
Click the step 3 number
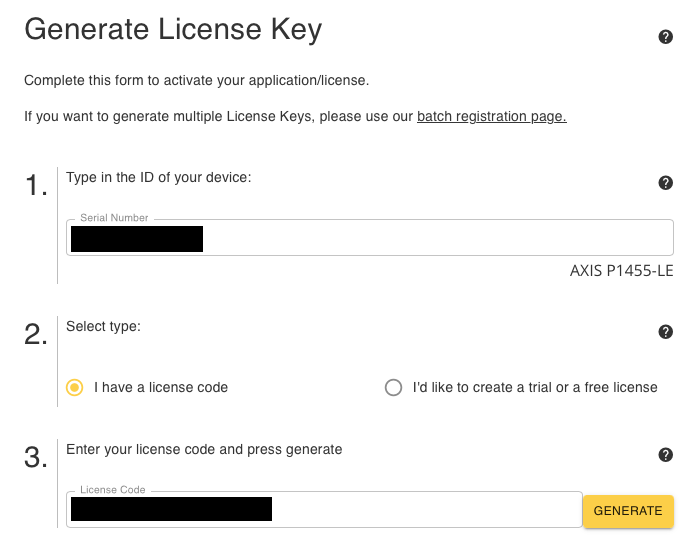coord(36,458)
